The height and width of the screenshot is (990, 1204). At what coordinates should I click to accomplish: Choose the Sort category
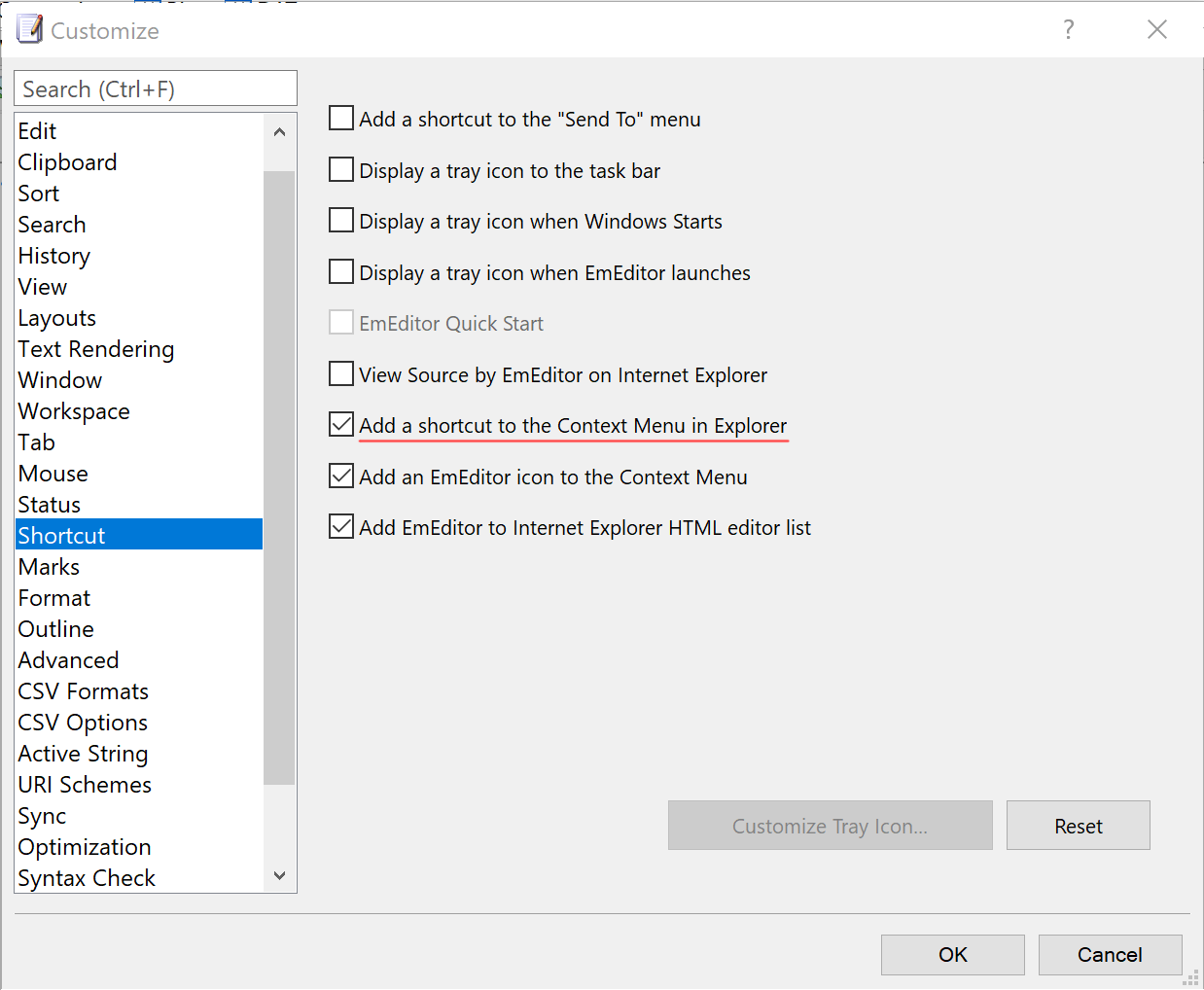click(139, 194)
